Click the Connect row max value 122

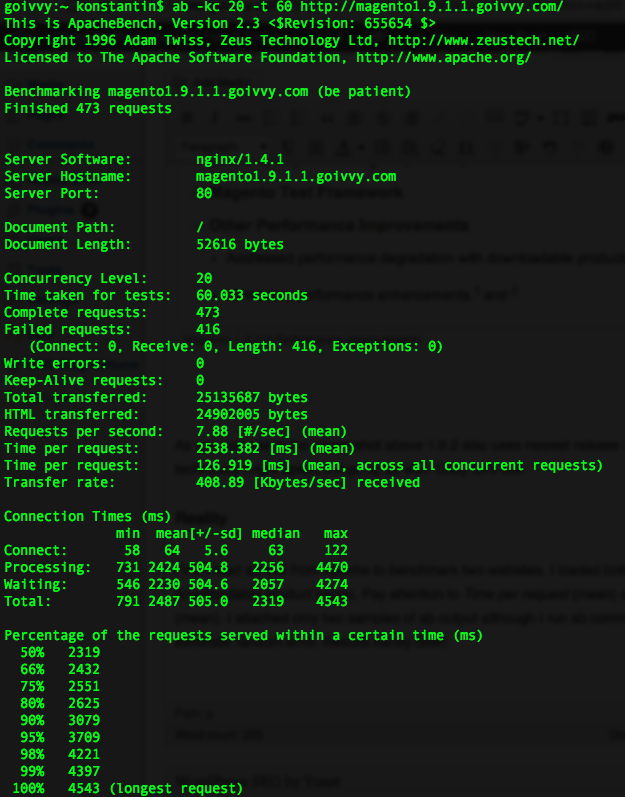[x=336, y=550]
